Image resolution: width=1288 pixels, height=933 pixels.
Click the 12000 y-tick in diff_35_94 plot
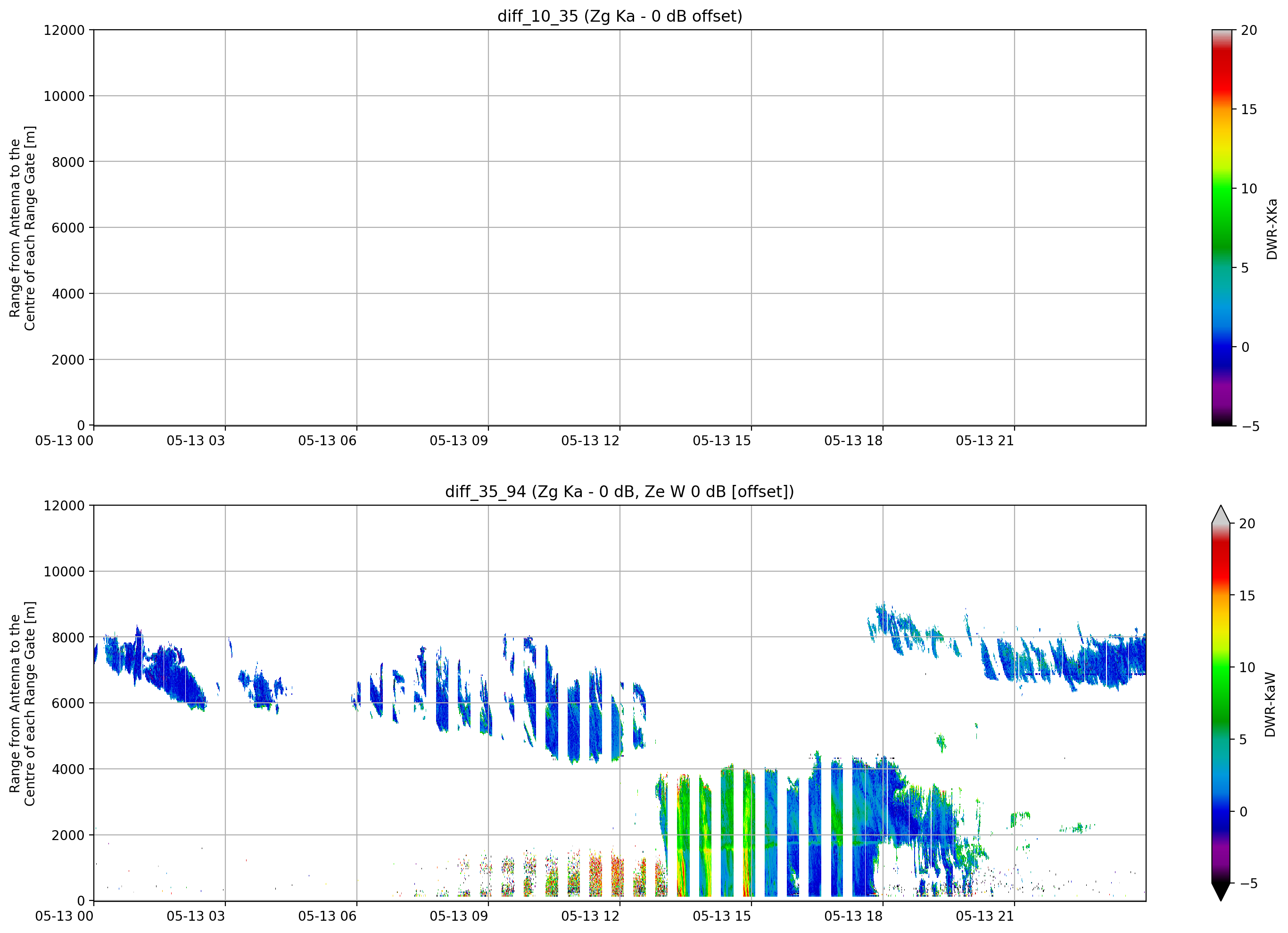(64, 506)
